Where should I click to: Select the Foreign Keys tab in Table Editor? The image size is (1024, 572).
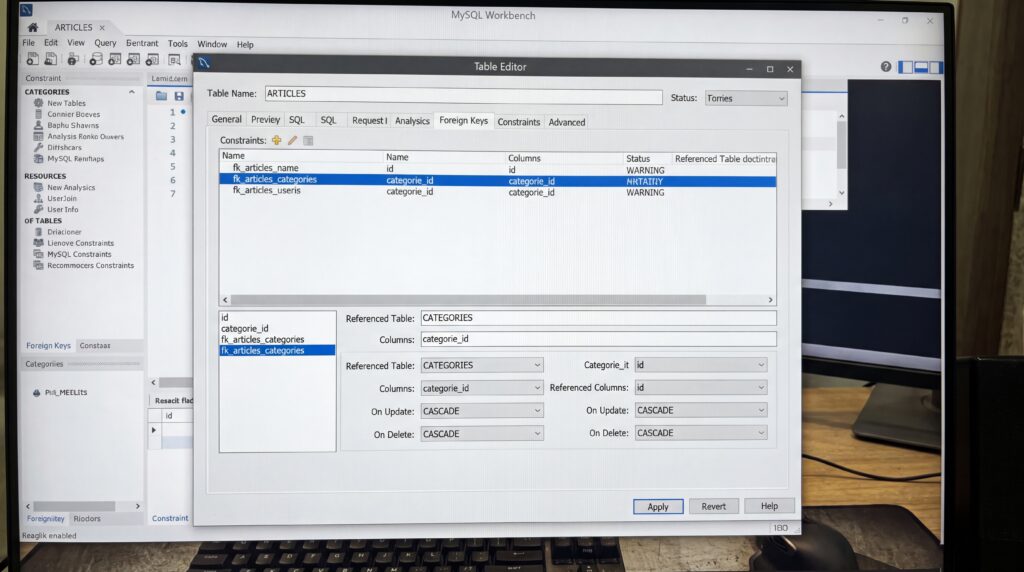[x=463, y=120]
